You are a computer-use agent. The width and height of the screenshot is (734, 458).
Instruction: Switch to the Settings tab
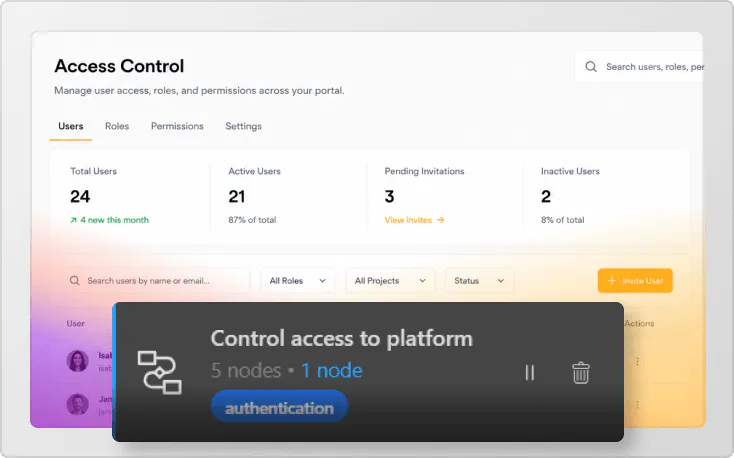[x=243, y=126]
